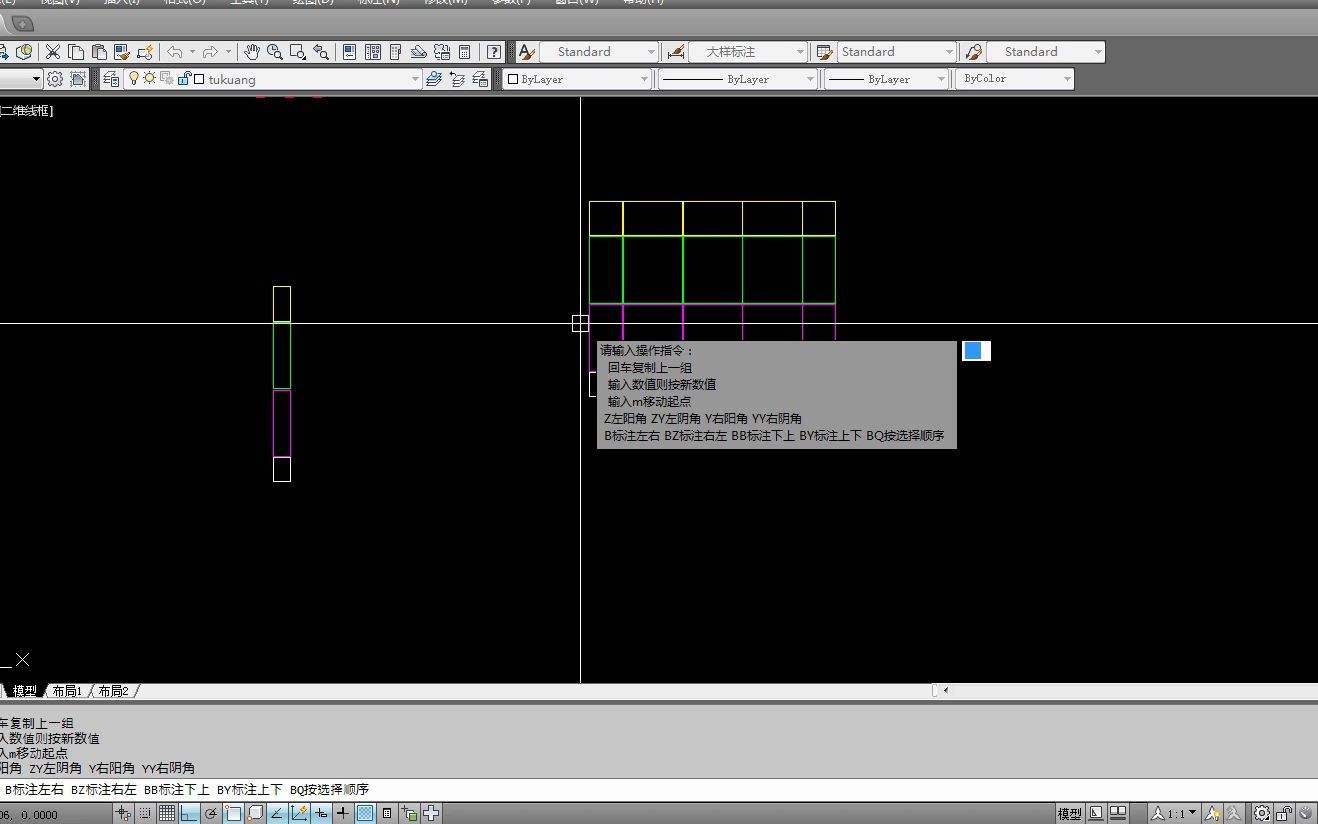Open the Tool Palettes window icon
The width and height of the screenshot is (1318, 824).
[x=396, y=52]
